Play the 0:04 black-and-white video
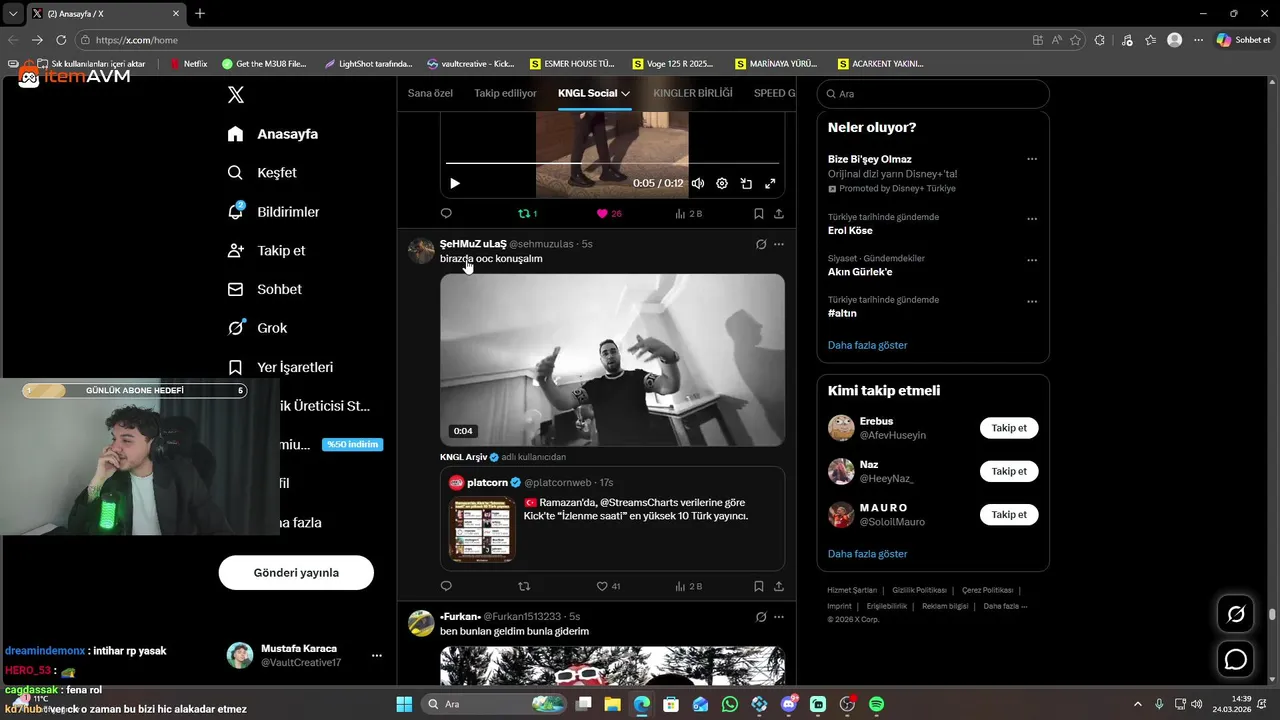 click(612, 360)
